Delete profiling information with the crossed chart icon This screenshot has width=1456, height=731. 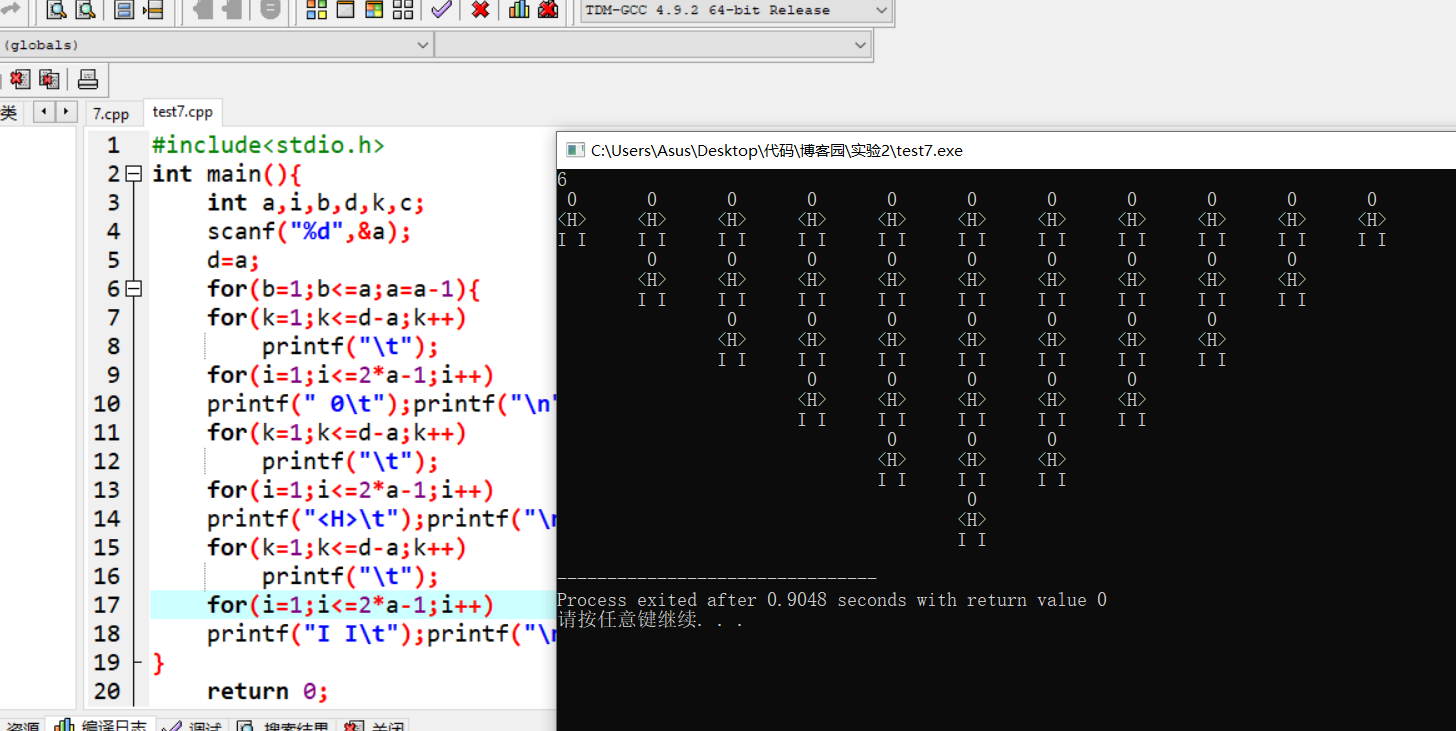pyautogui.click(x=548, y=10)
